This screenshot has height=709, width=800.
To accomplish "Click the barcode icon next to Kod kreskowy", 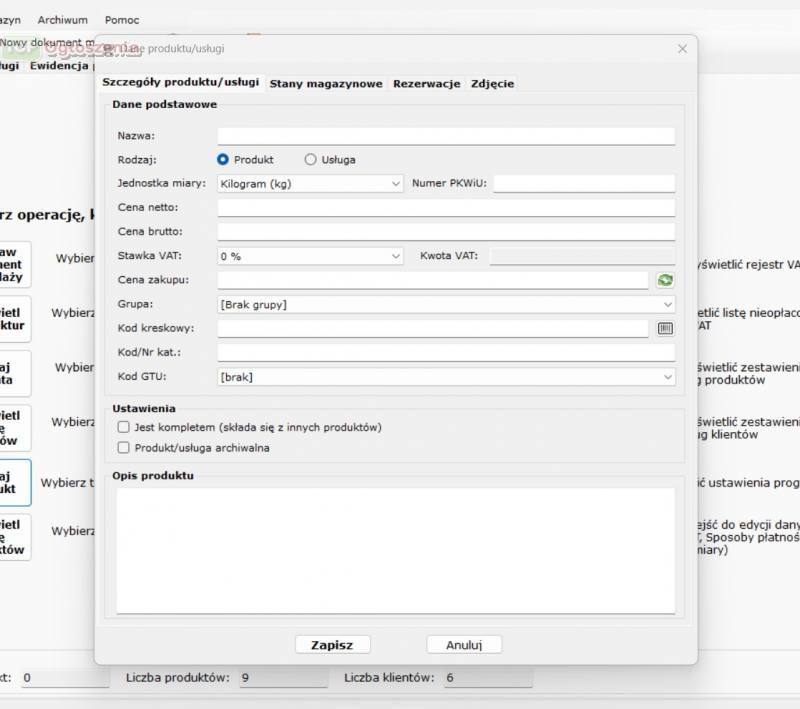I will [x=665, y=328].
